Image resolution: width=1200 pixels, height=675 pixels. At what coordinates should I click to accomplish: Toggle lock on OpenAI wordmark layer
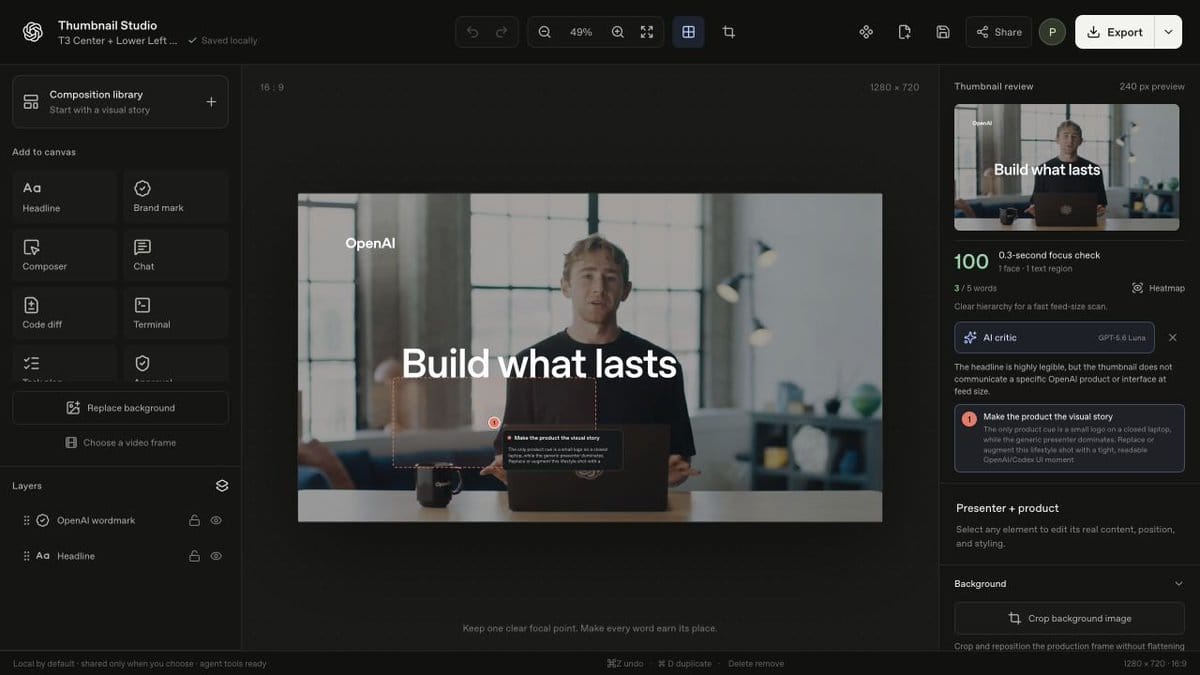(195, 520)
